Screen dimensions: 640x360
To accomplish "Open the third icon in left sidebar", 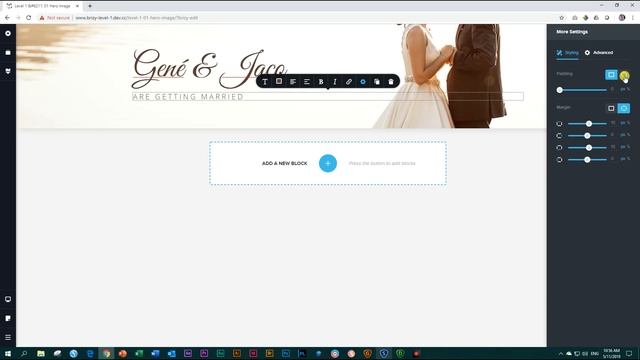I will point(8,71).
